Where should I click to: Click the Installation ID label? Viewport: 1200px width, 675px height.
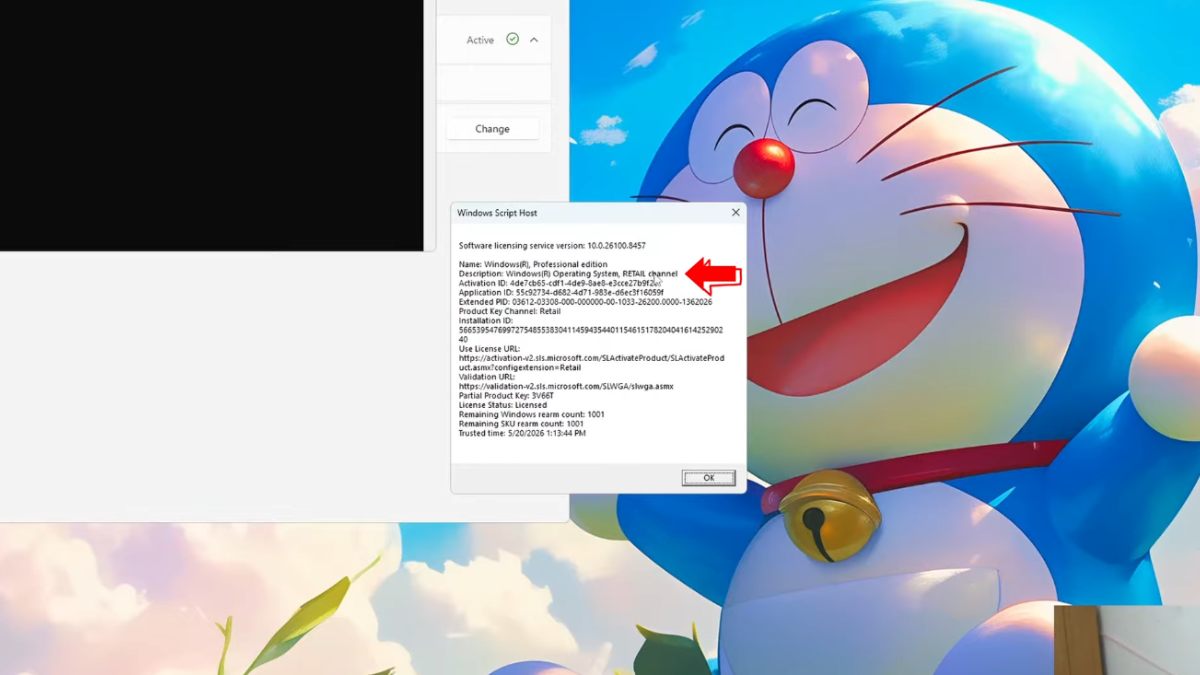click(x=486, y=320)
